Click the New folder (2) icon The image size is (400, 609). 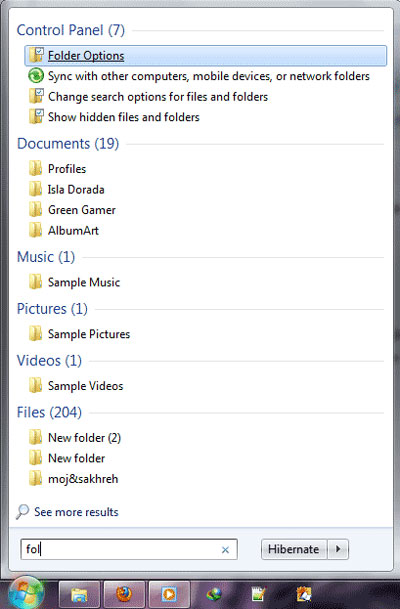click(35, 437)
